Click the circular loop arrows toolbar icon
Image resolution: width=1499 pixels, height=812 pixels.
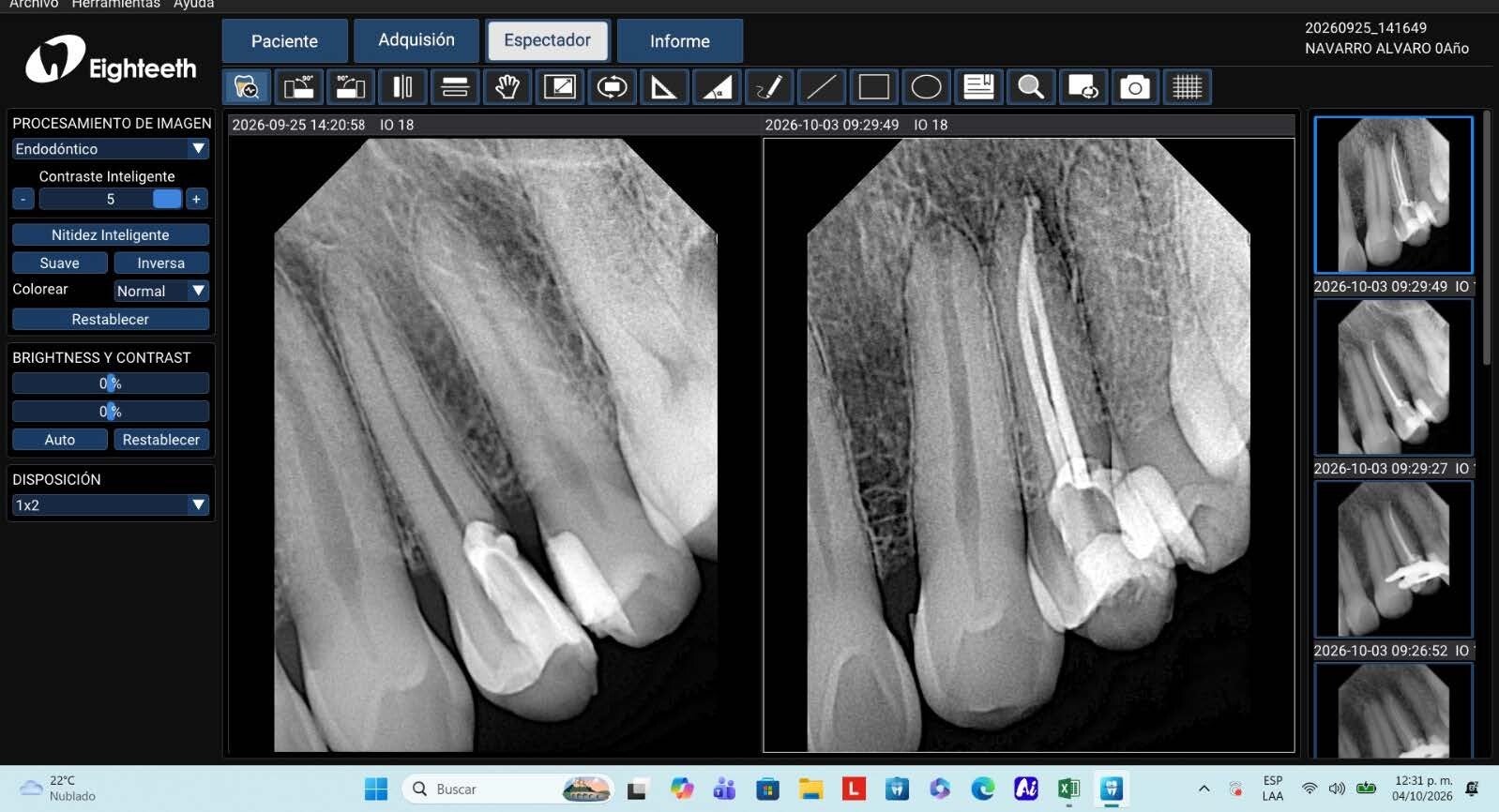click(613, 87)
